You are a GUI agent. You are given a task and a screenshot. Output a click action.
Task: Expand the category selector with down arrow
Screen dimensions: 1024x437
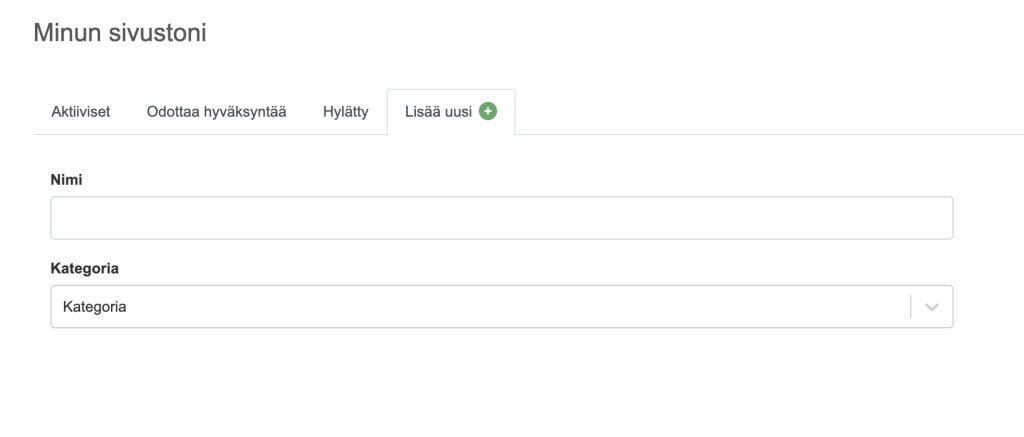point(932,307)
